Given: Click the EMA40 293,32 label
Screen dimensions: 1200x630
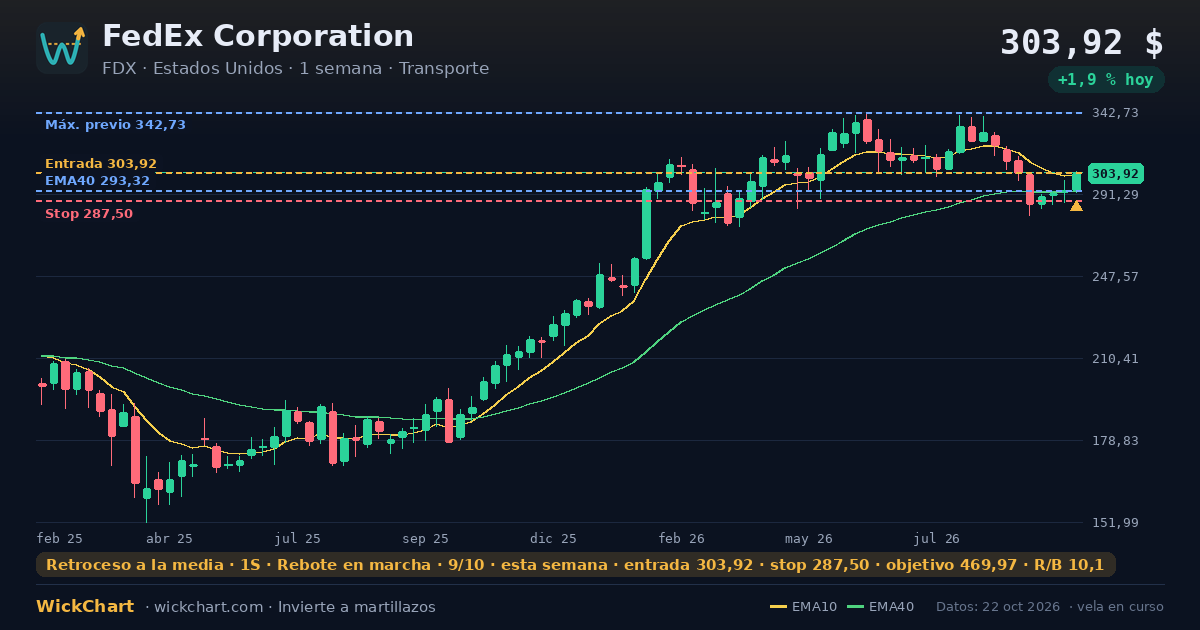Looking at the screenshot, I should (x=98, y=181).
